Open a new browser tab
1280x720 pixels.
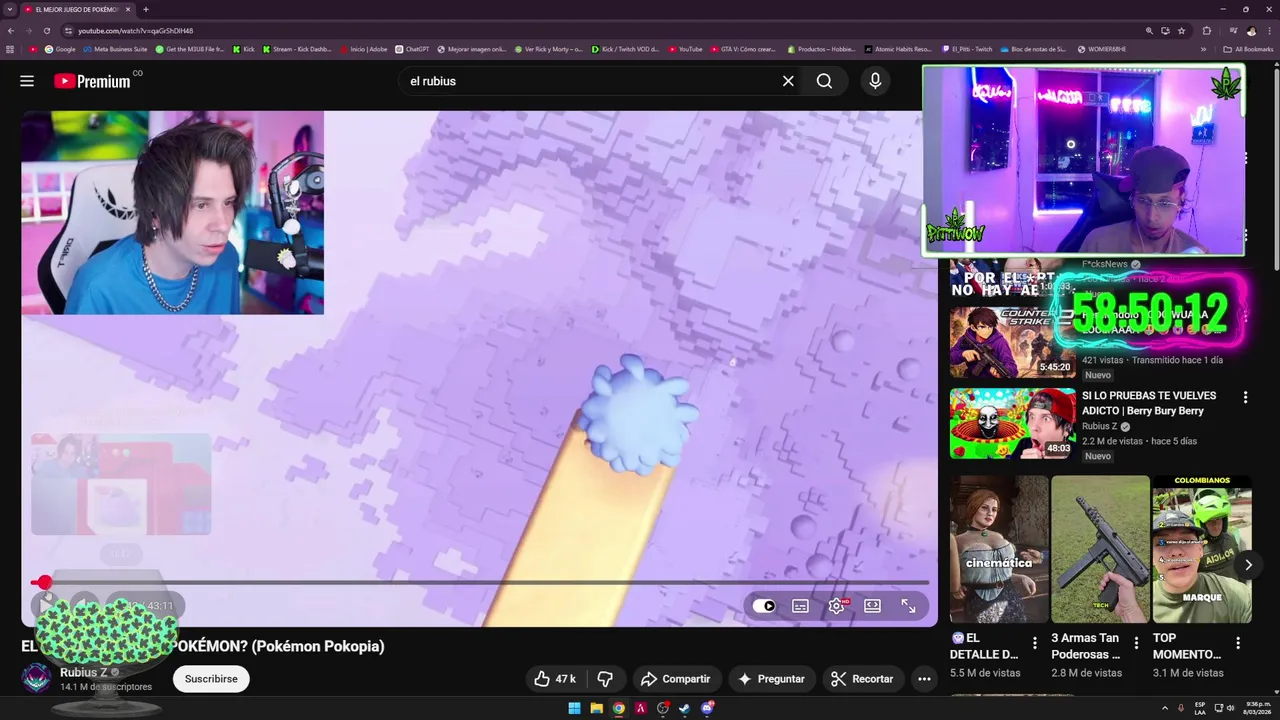pos(146,9)
